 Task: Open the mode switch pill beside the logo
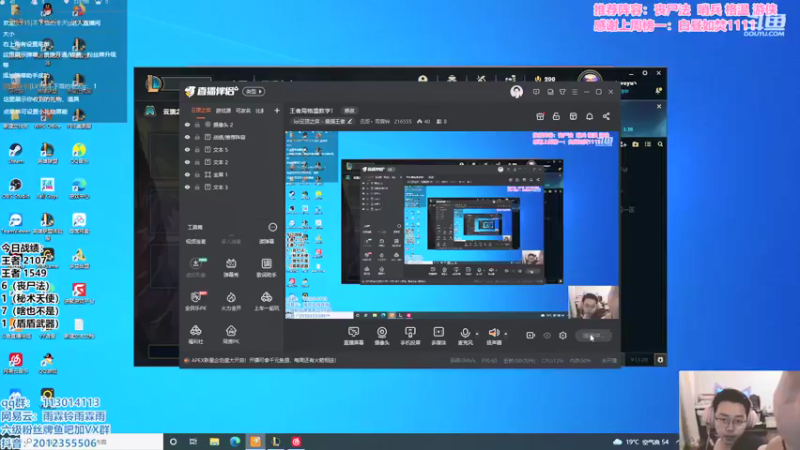click(253, 91)
